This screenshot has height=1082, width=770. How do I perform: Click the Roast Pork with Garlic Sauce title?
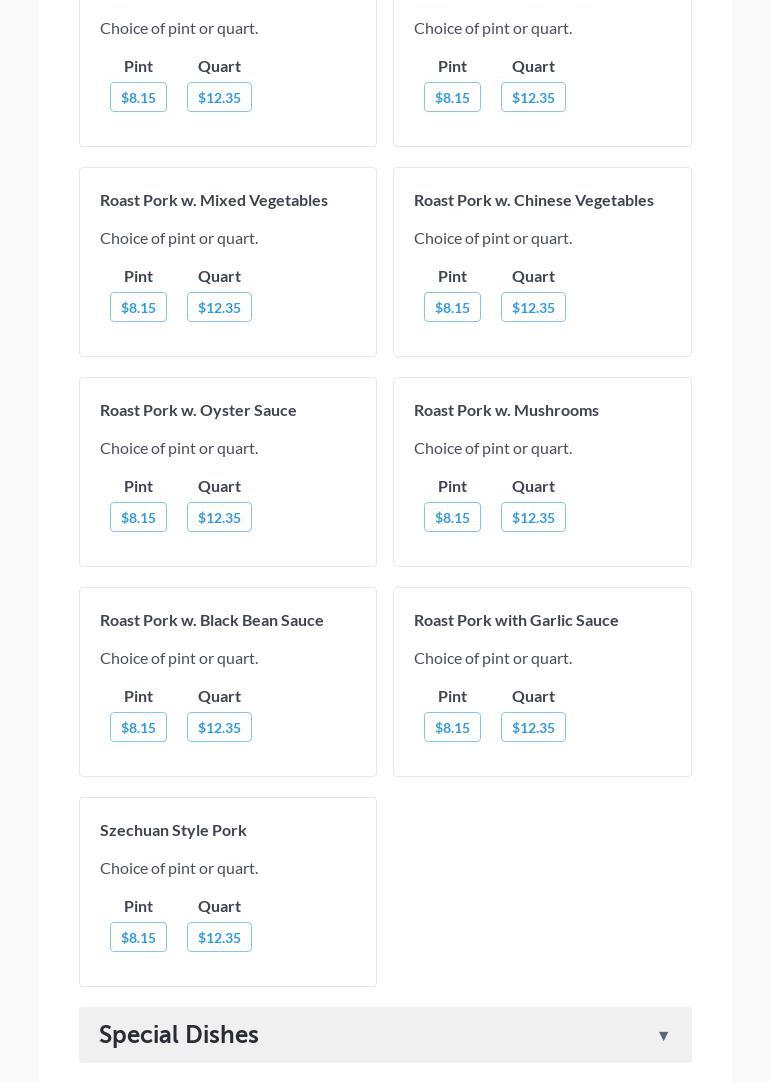pyautogui.click(x=516, y=620)
